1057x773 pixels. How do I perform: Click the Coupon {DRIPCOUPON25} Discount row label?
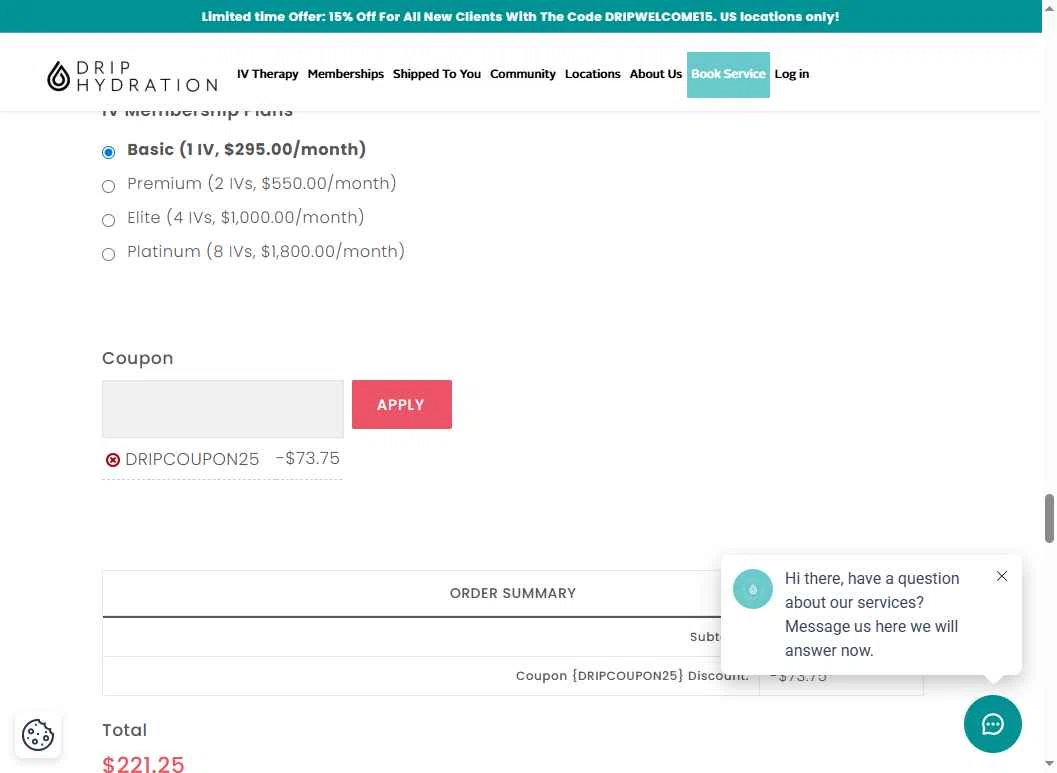(x=632, y=675)
